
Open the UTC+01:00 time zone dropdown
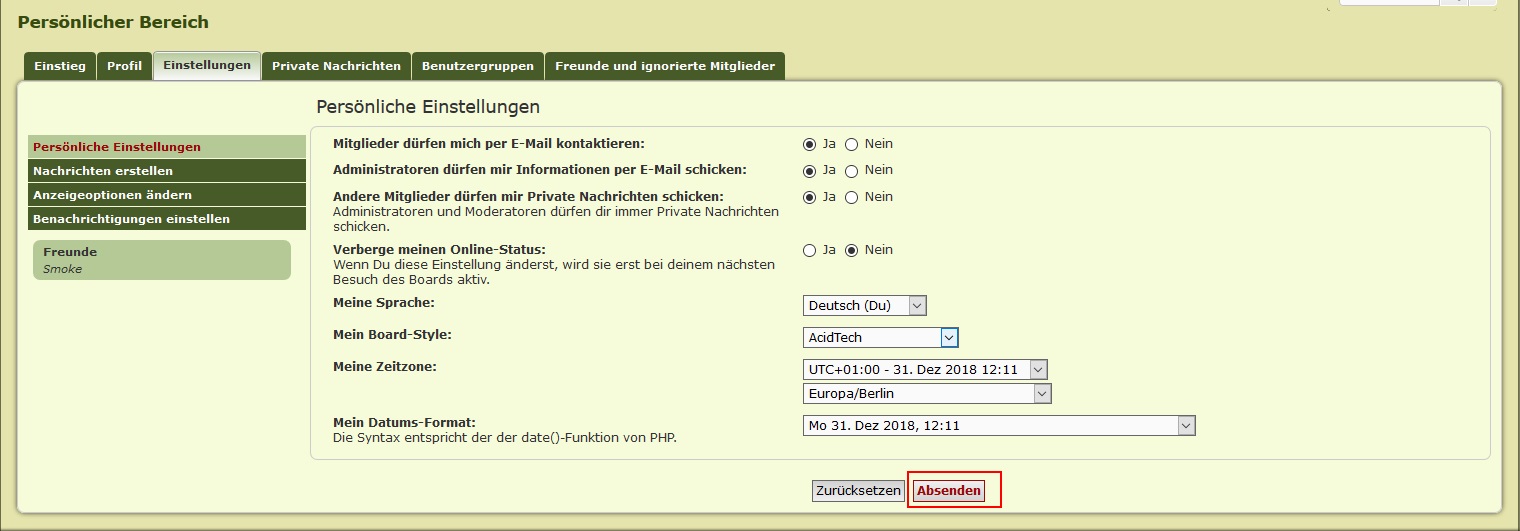pos(924,370)
